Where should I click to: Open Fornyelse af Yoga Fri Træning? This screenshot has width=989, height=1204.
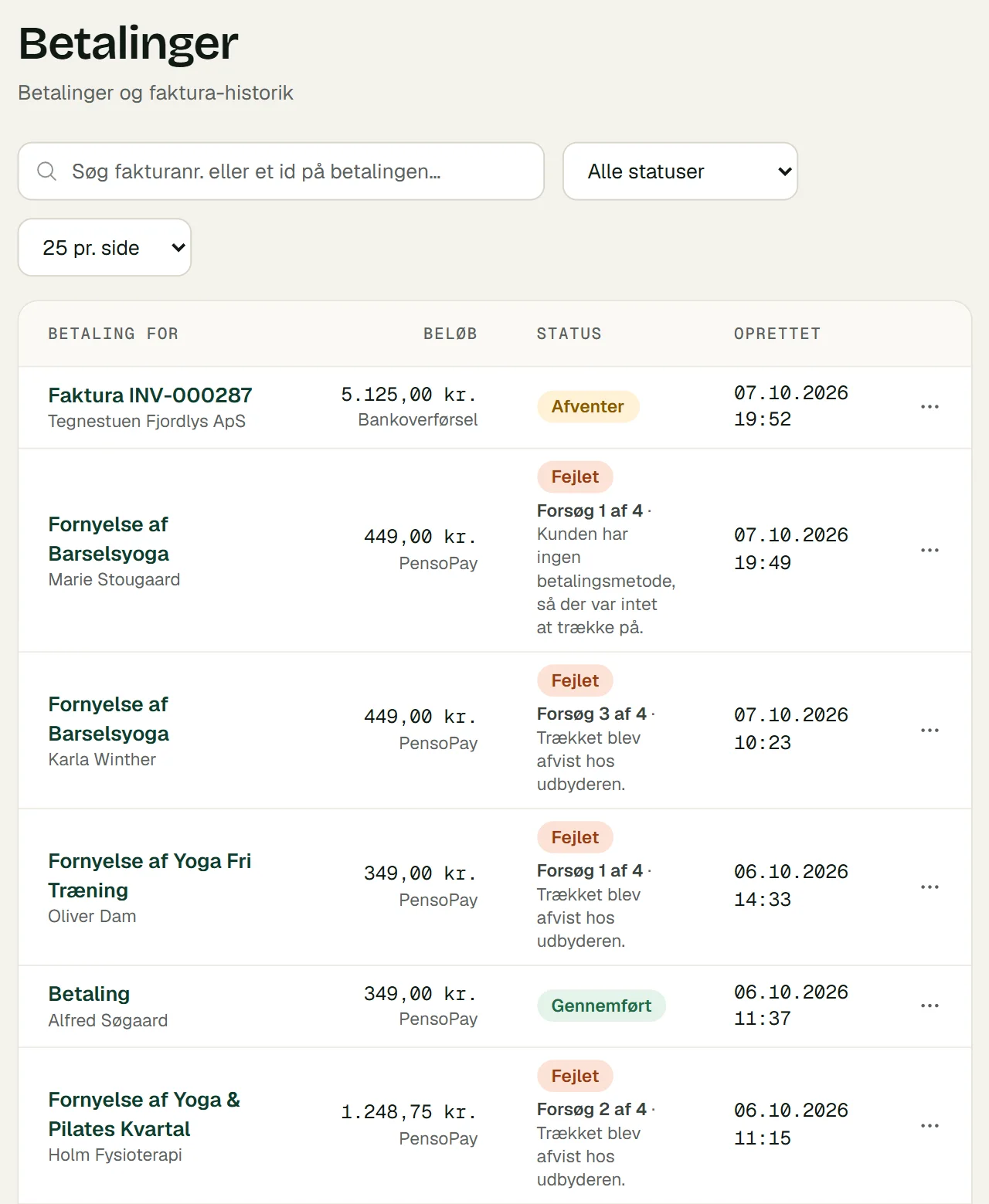150,876
